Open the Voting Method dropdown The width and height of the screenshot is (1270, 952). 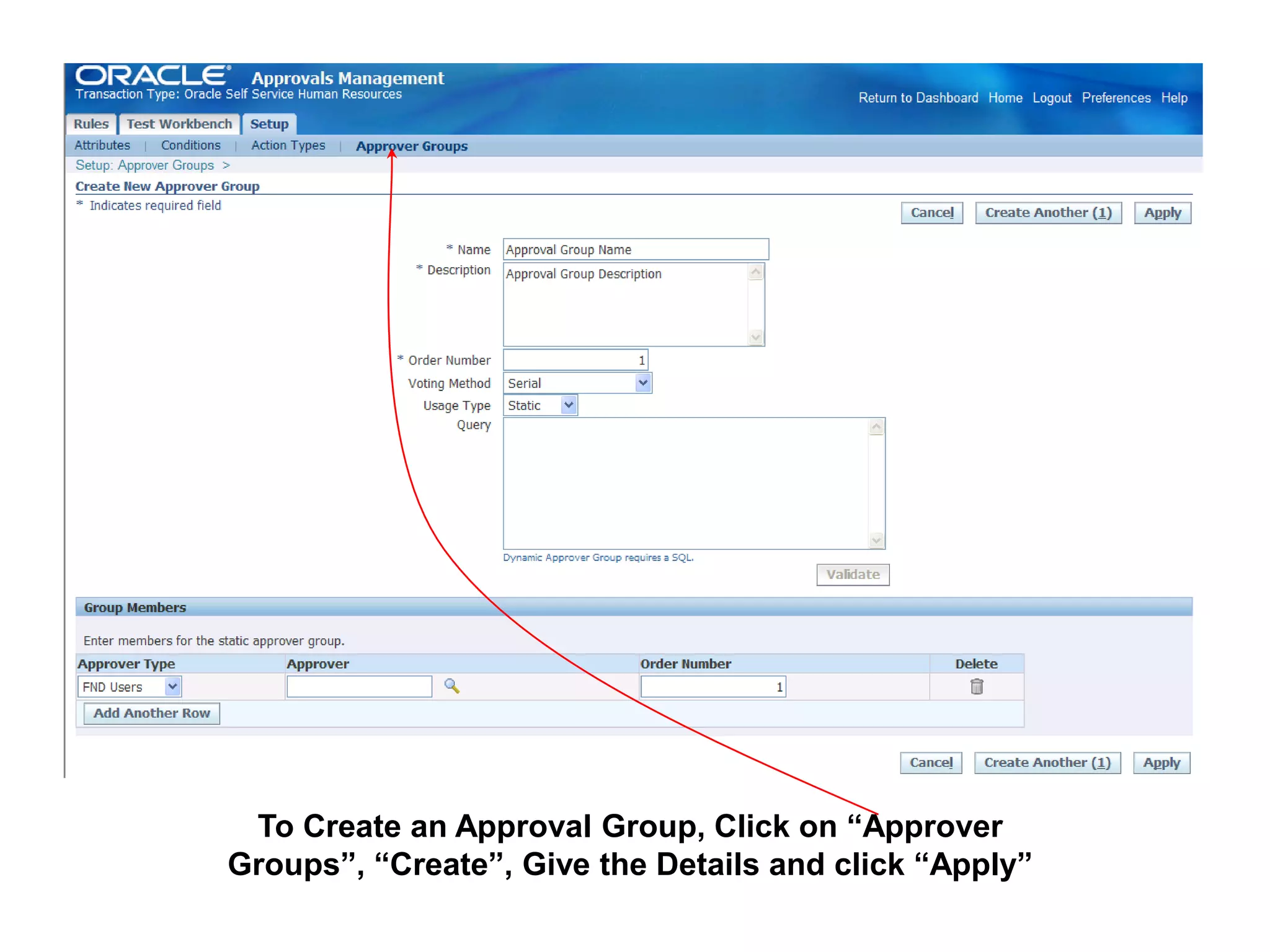pyautogui.click(x=642, y=383)
